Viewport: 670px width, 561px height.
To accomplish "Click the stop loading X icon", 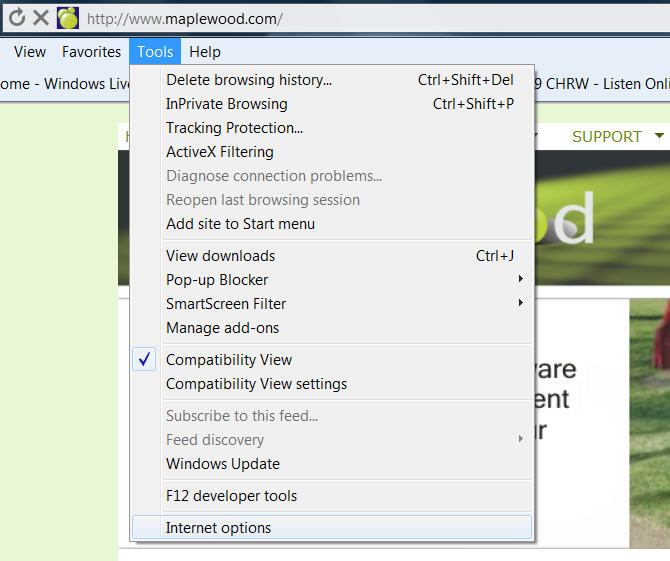I will click(x=41, y=18).
